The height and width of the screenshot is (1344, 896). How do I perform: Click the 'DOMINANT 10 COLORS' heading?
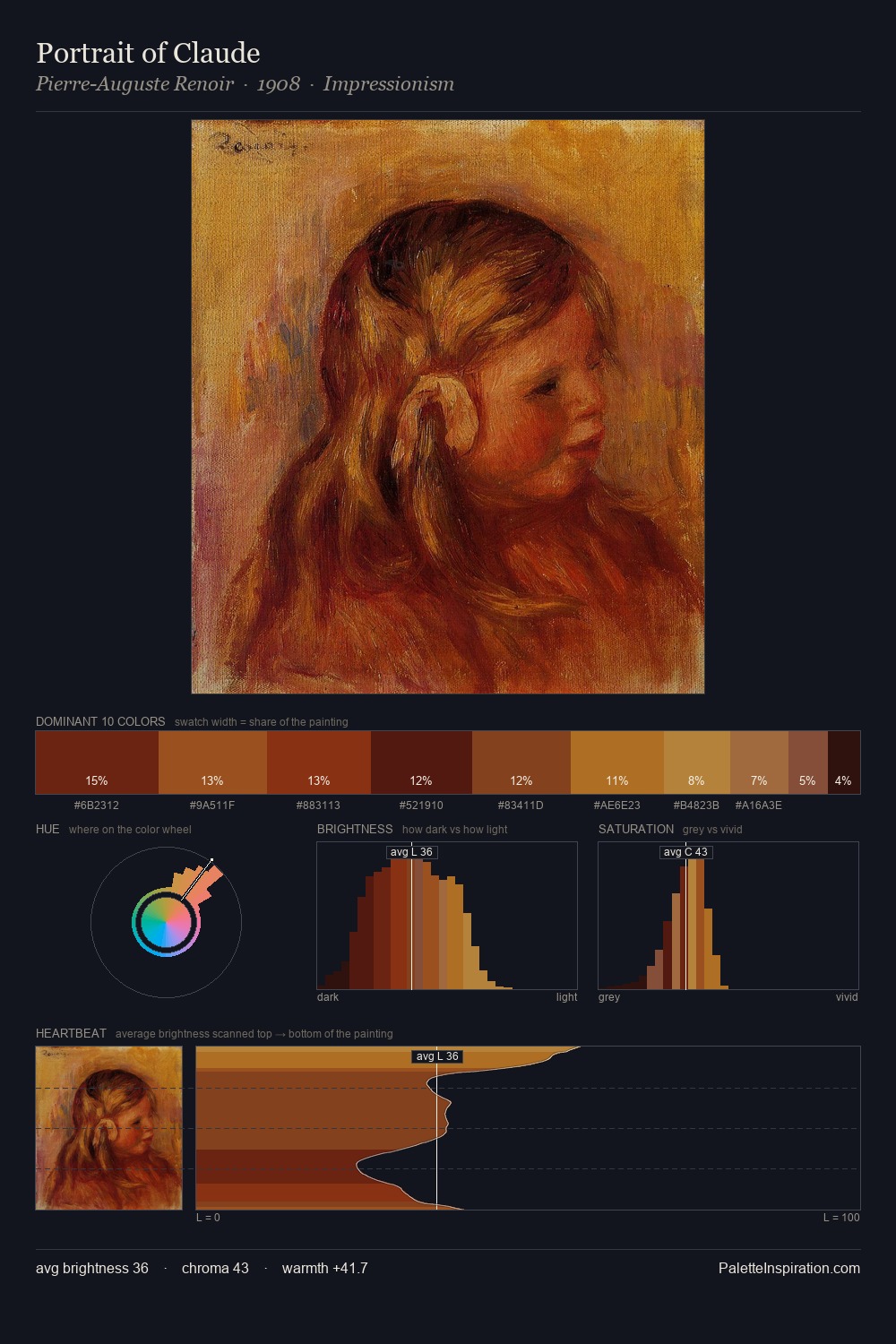(x=100, y=721)
